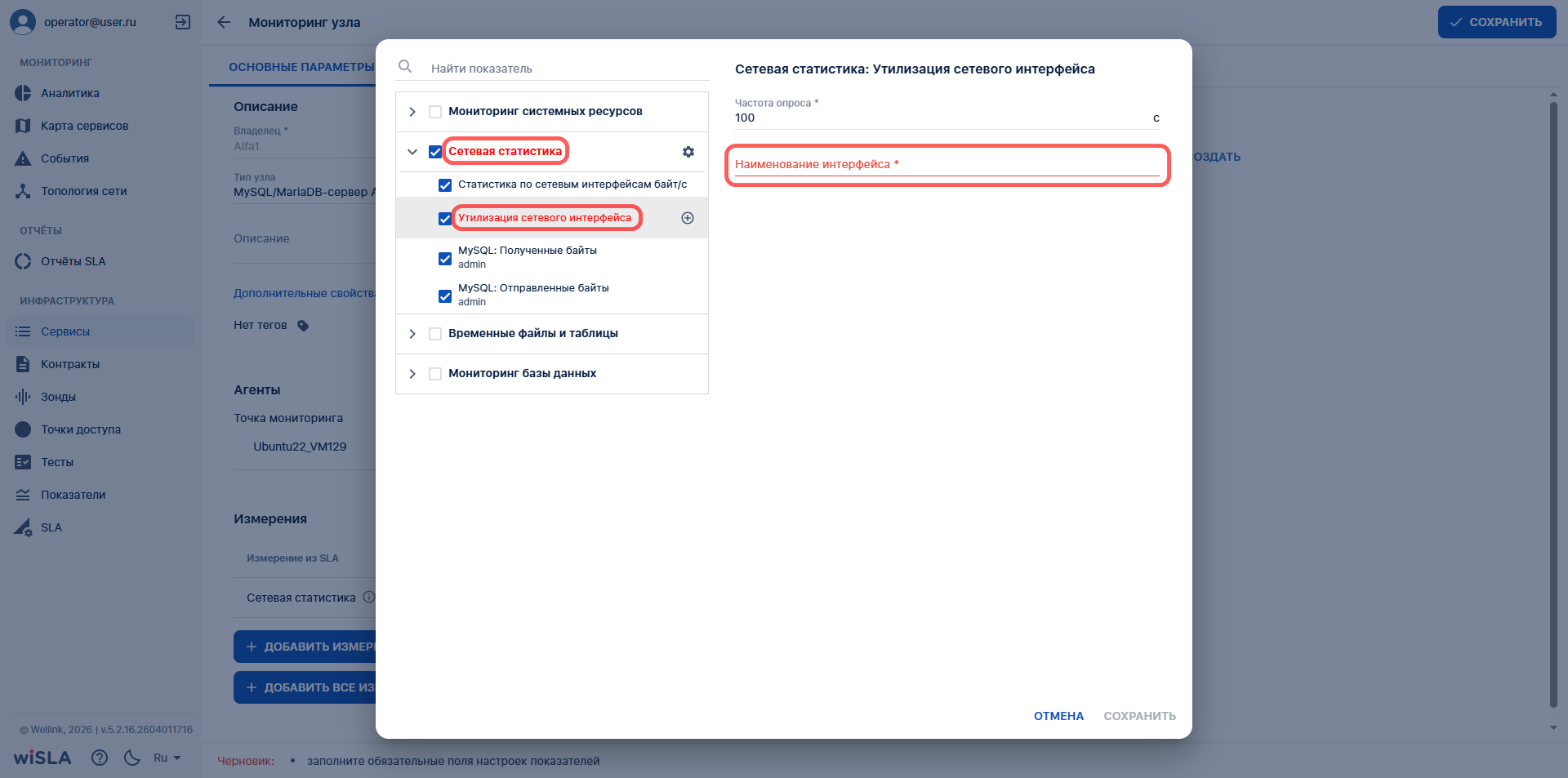Click the top-right СОХРАНИТЬ button
Screen dimensions: 1568x778
[x=1497, y=22]
